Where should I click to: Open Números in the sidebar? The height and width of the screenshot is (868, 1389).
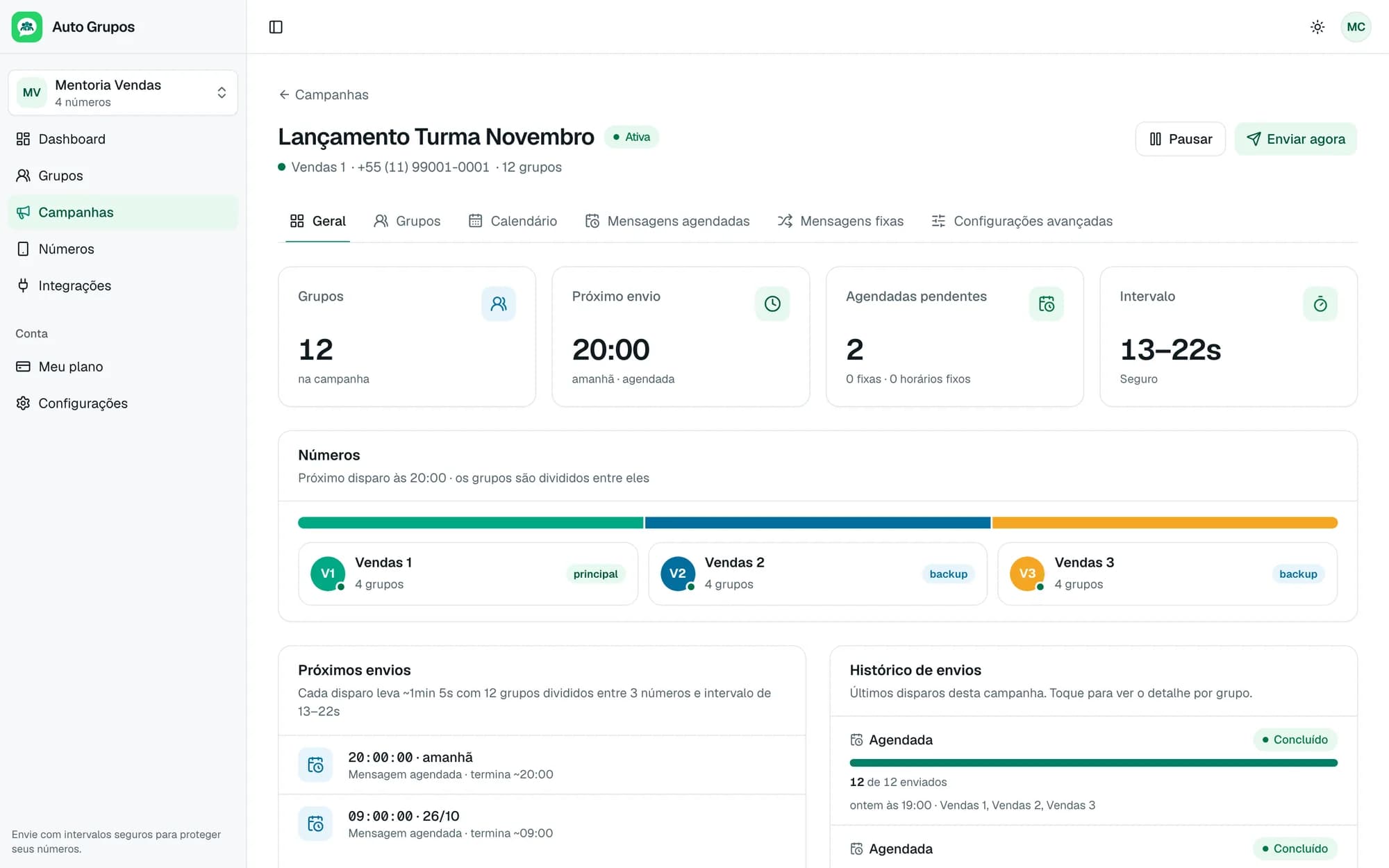pyautogui.click(x=123, y=249)
